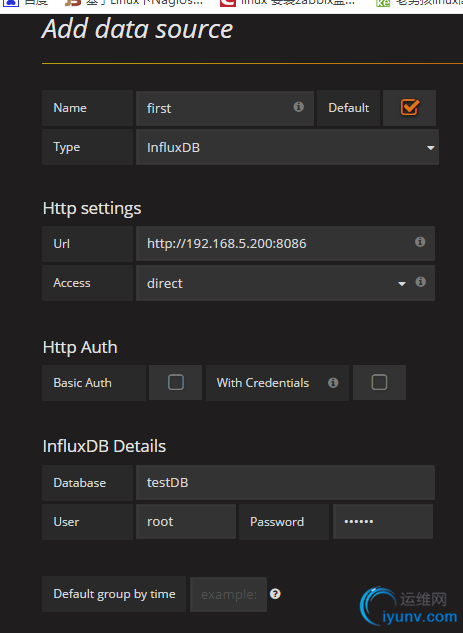Click the Http settings heading
This screenshot has width=463, height=633.
click(92, 208)
